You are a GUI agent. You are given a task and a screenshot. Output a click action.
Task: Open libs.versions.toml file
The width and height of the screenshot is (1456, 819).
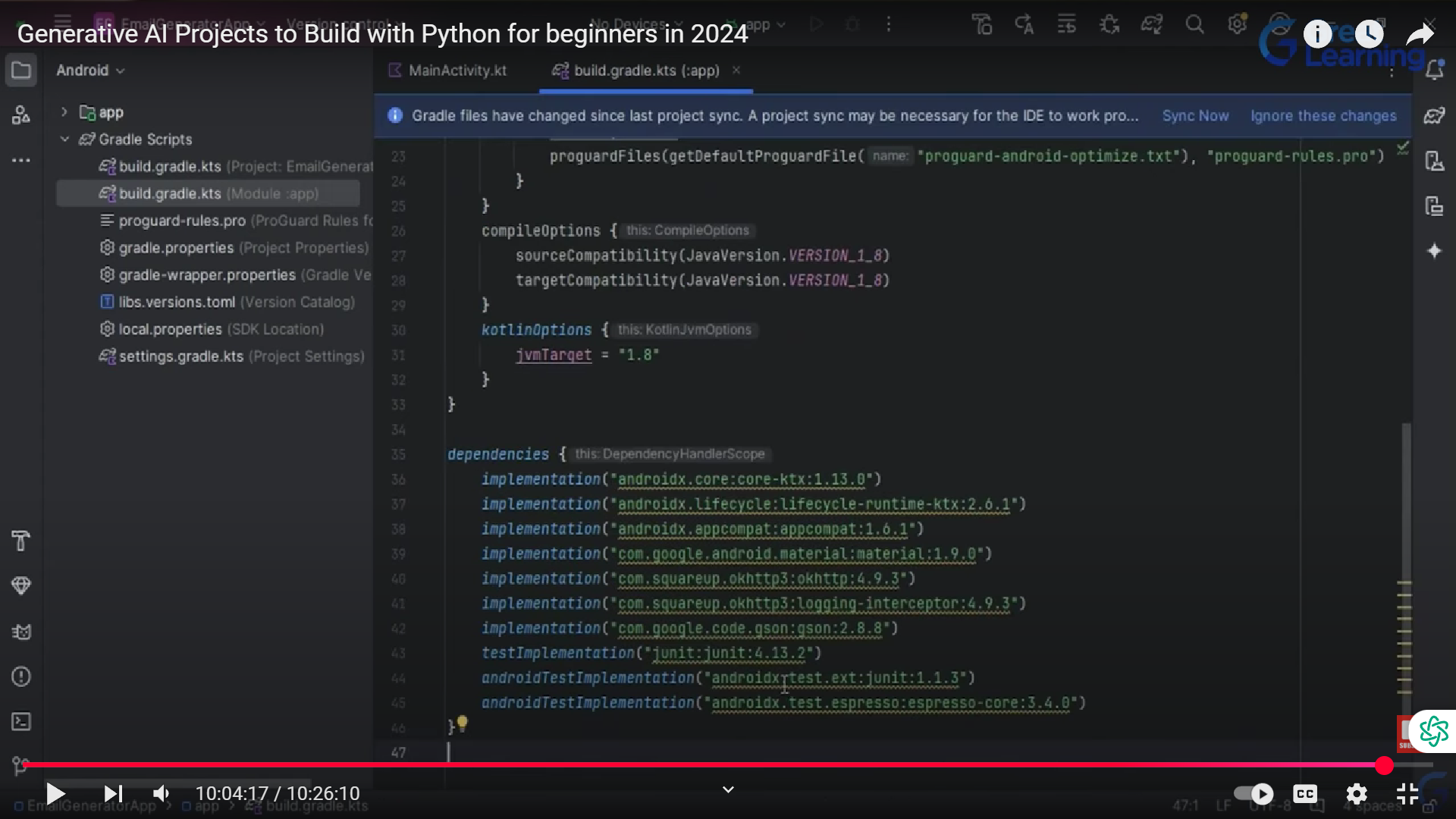[x=177, y=302]
